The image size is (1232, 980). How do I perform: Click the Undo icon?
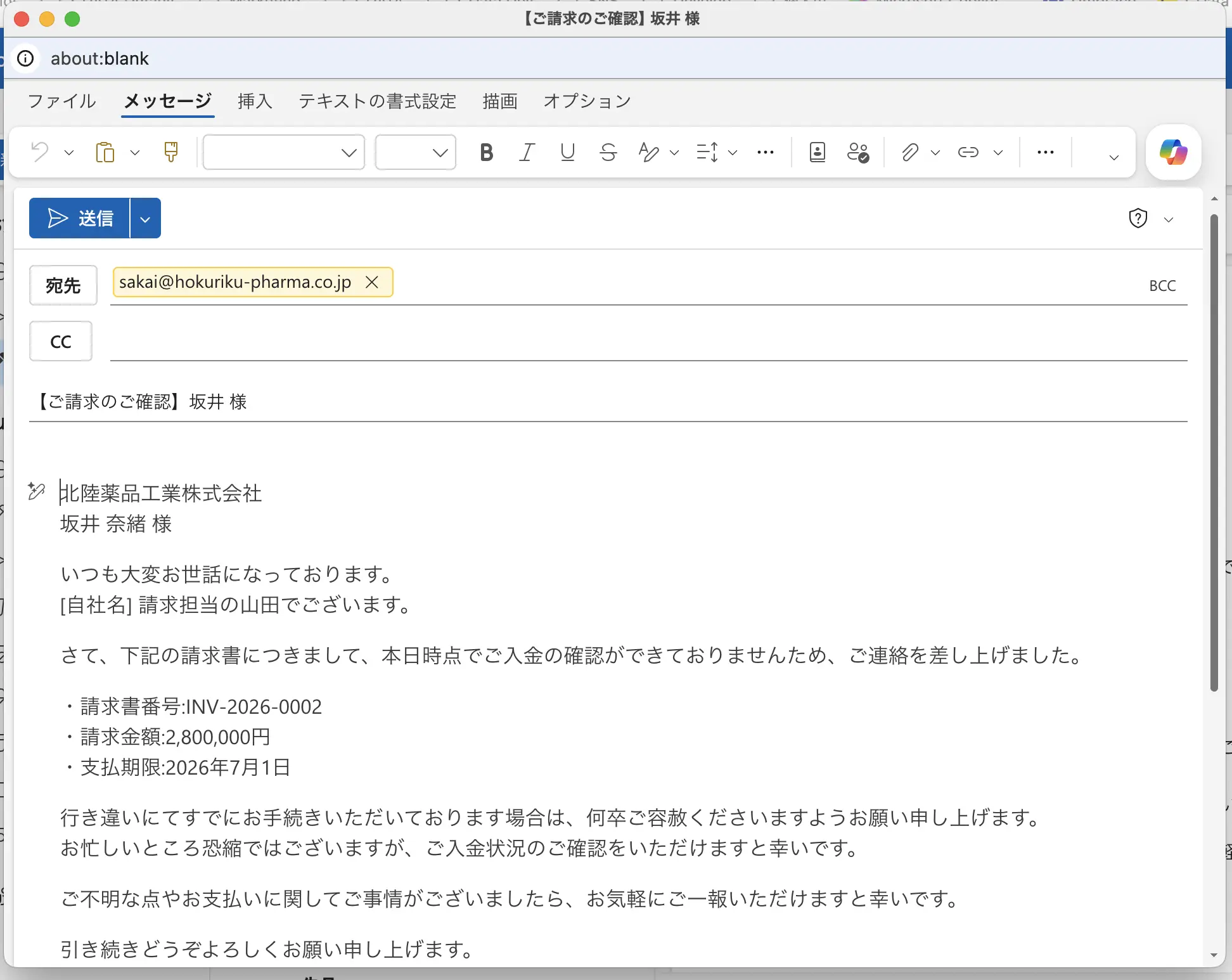pyautogui.click(x=40, y=152)
